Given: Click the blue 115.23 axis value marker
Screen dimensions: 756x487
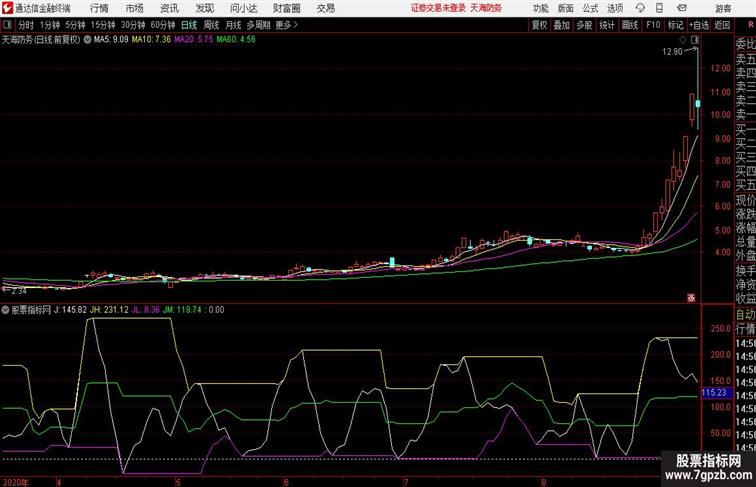Looking at the screenshot, I should click(715, 392).
